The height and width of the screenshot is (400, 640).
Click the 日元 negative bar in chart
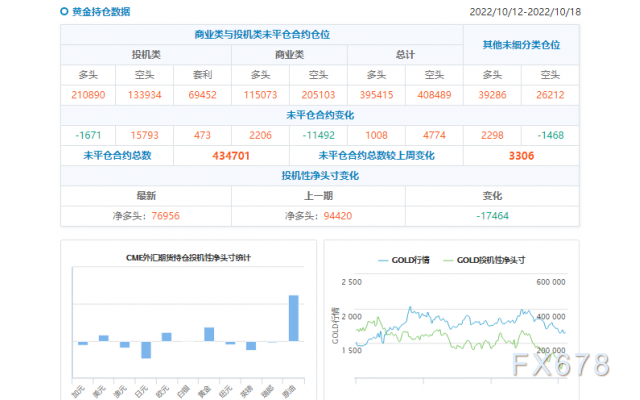click(x=146, y=350)
